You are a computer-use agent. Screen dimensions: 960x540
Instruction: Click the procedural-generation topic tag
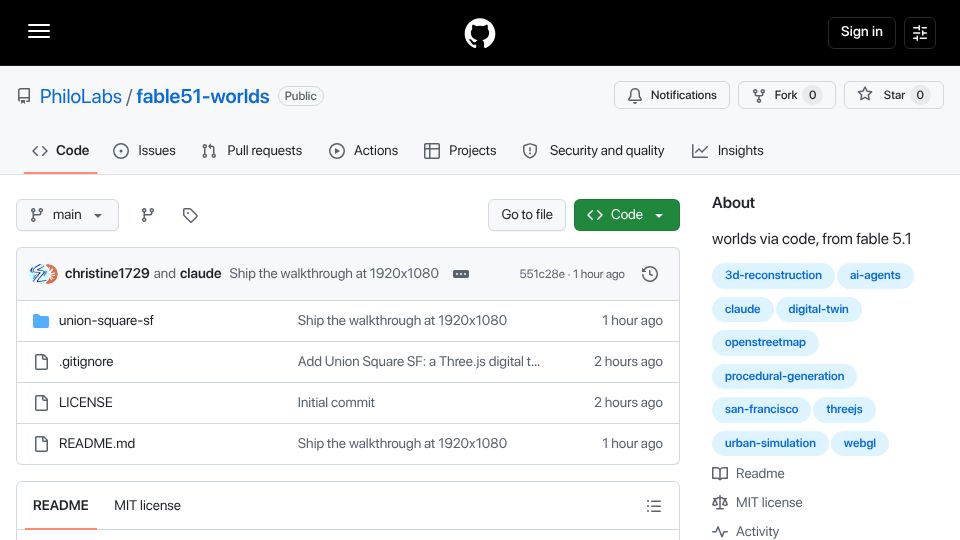click(784, 376)
